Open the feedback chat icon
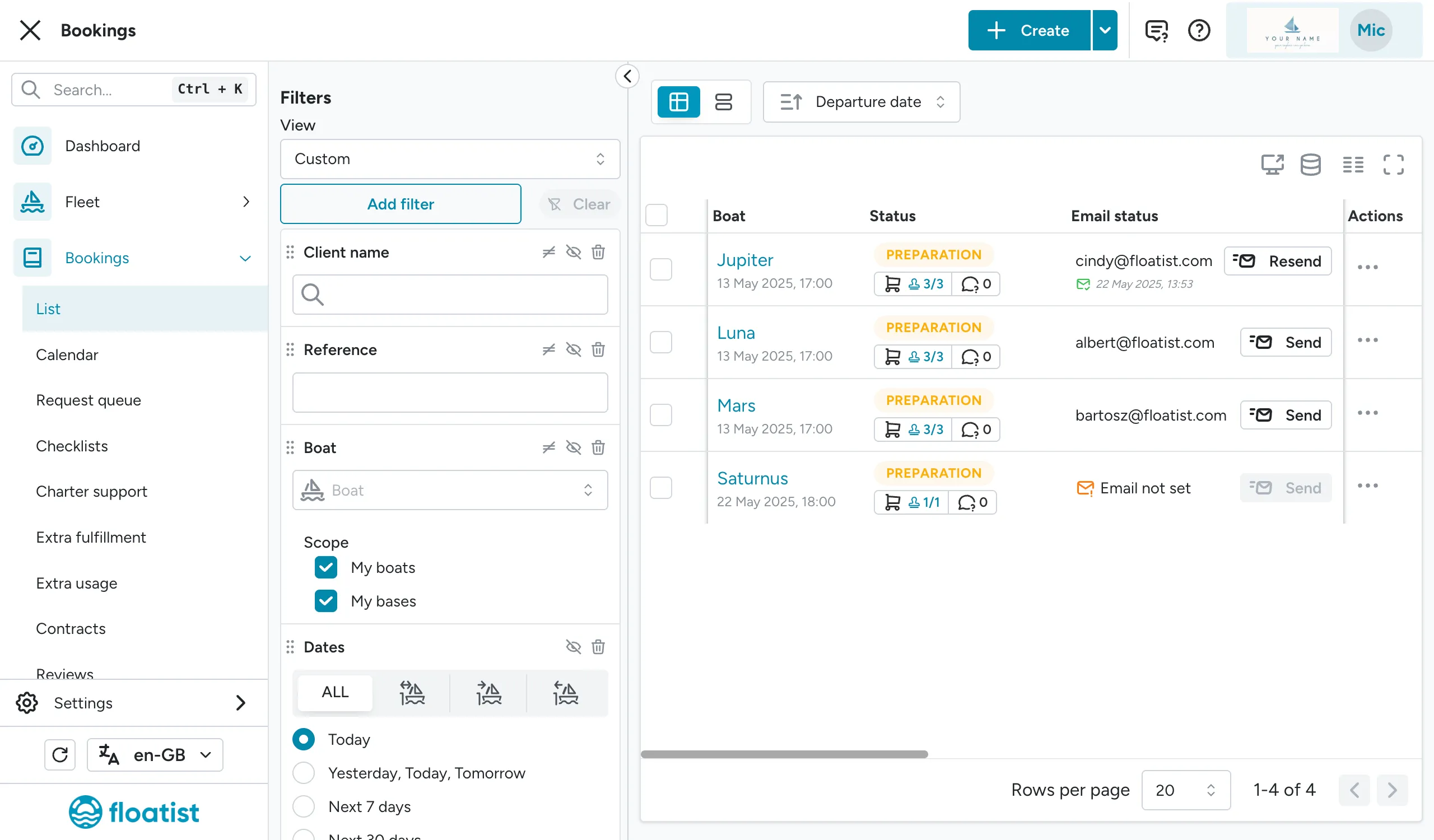 (1156, 30)
